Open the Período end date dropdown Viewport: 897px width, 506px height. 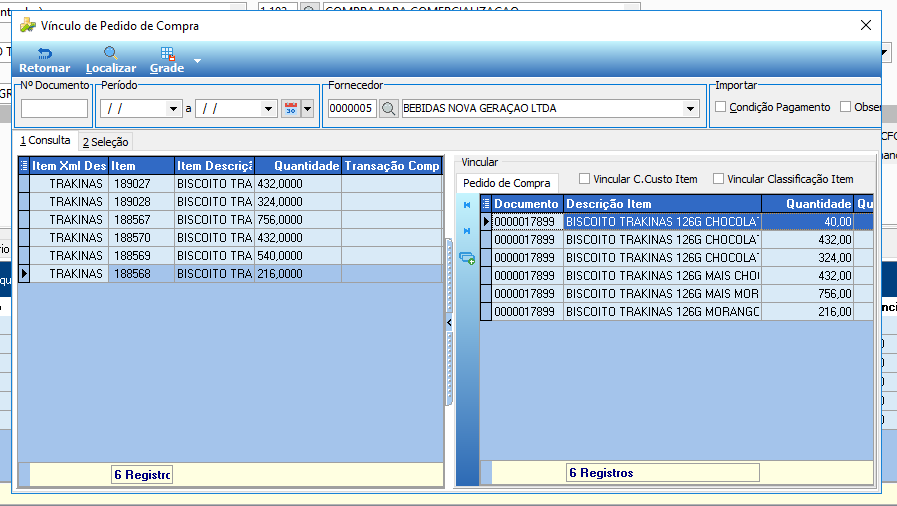(268, 109)
